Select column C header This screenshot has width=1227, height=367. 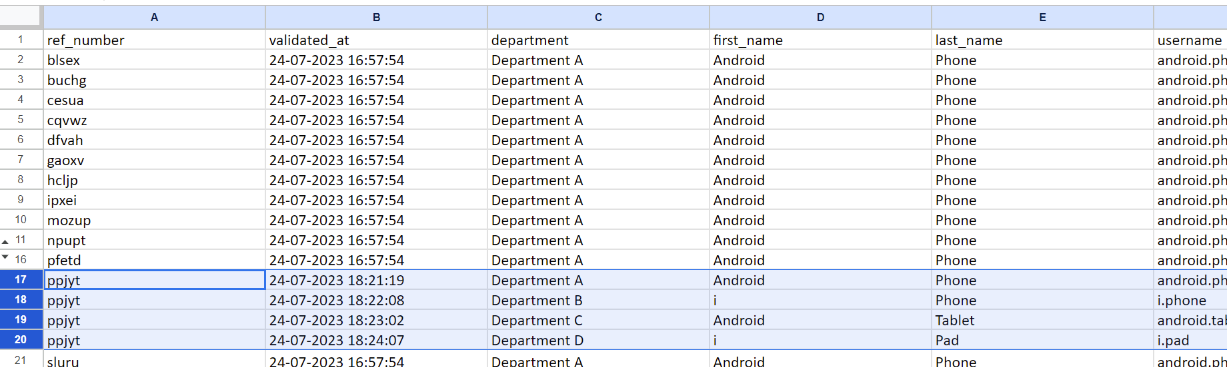pyautogui.click(x=598, y=17)
